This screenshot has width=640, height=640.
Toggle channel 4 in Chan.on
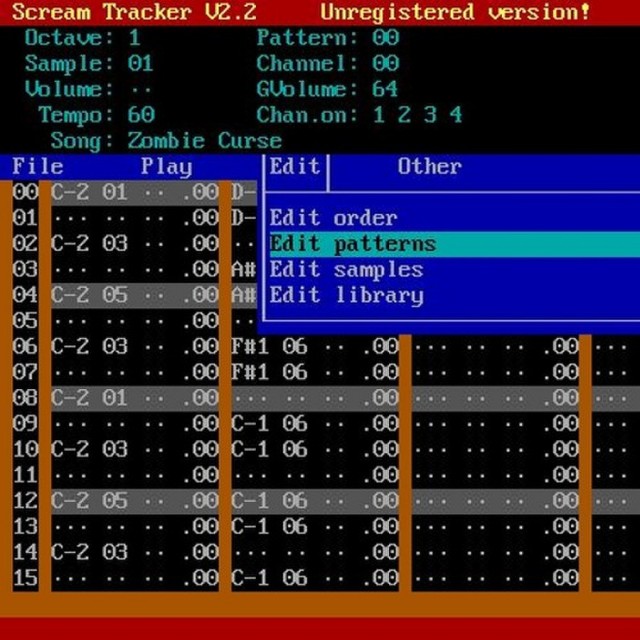(456, 115)
